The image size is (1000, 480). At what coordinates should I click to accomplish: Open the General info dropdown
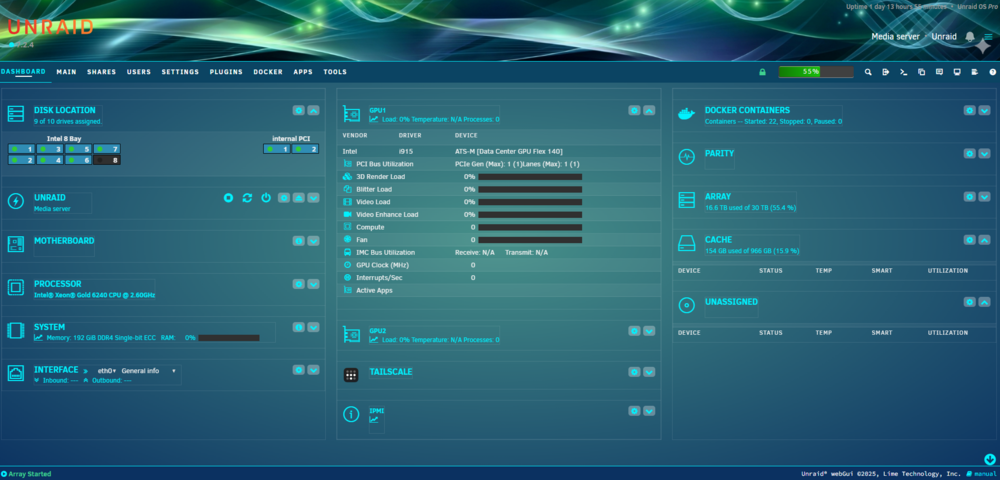(148, 370)
